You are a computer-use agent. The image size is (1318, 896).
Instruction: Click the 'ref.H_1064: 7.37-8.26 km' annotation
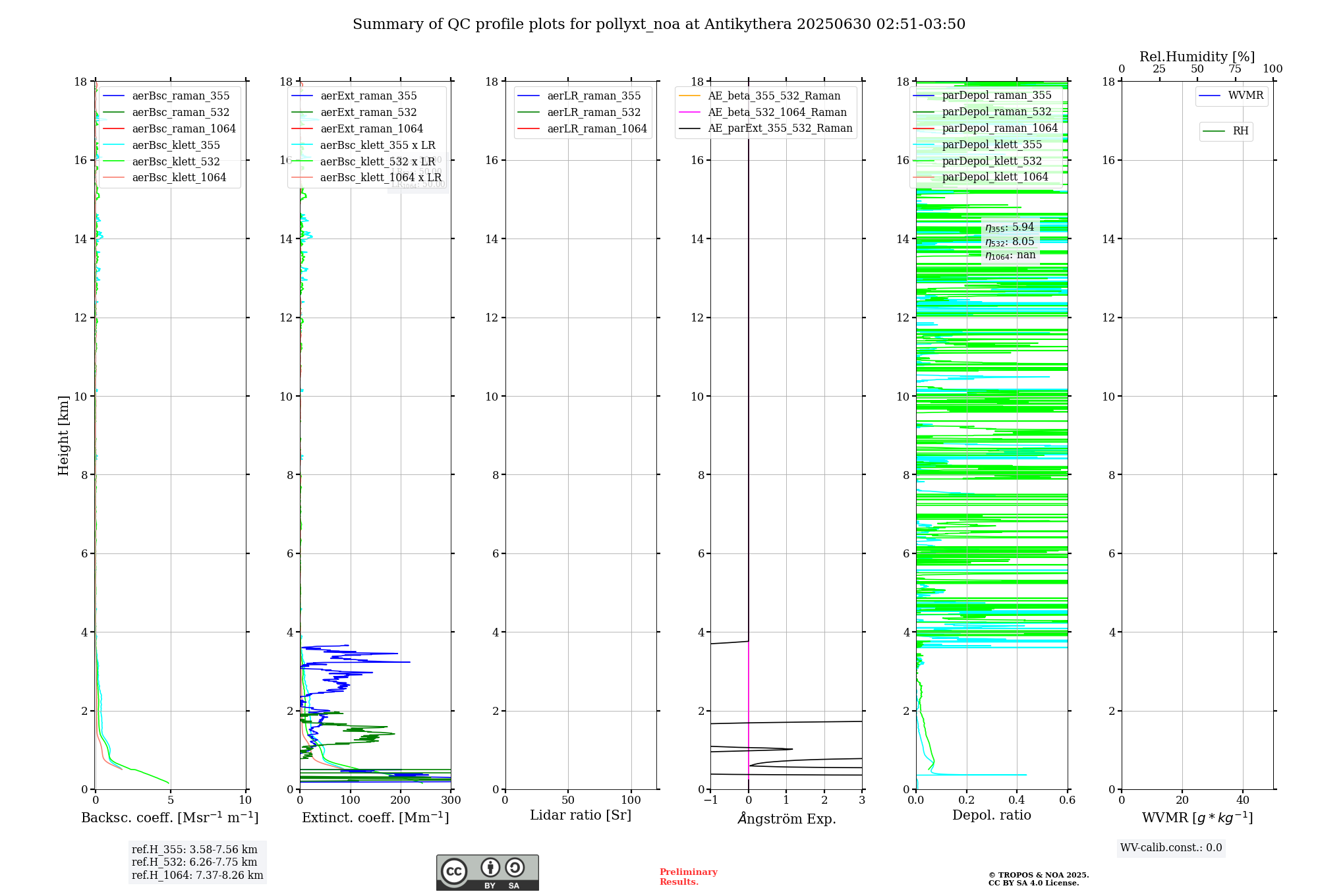pos(198,876)
